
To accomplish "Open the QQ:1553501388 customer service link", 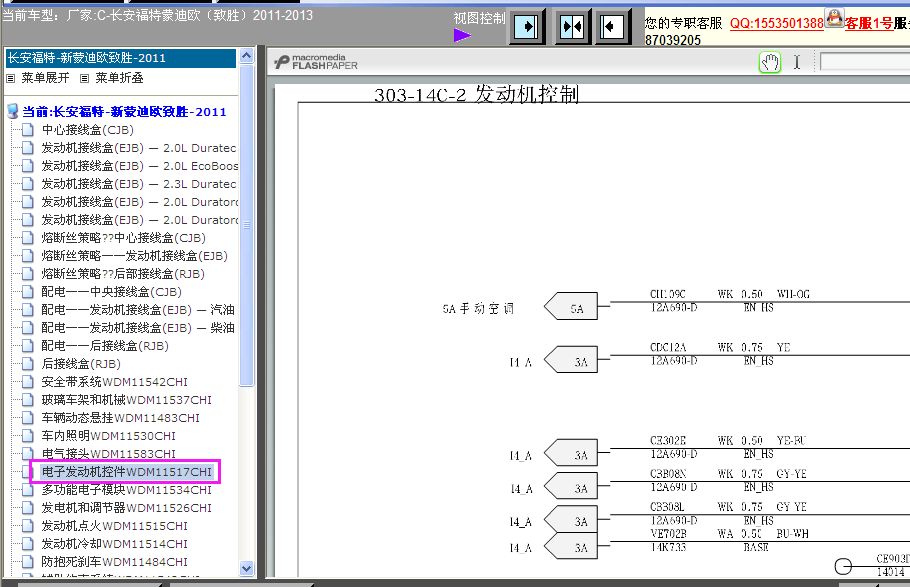I will click(777, 23).
